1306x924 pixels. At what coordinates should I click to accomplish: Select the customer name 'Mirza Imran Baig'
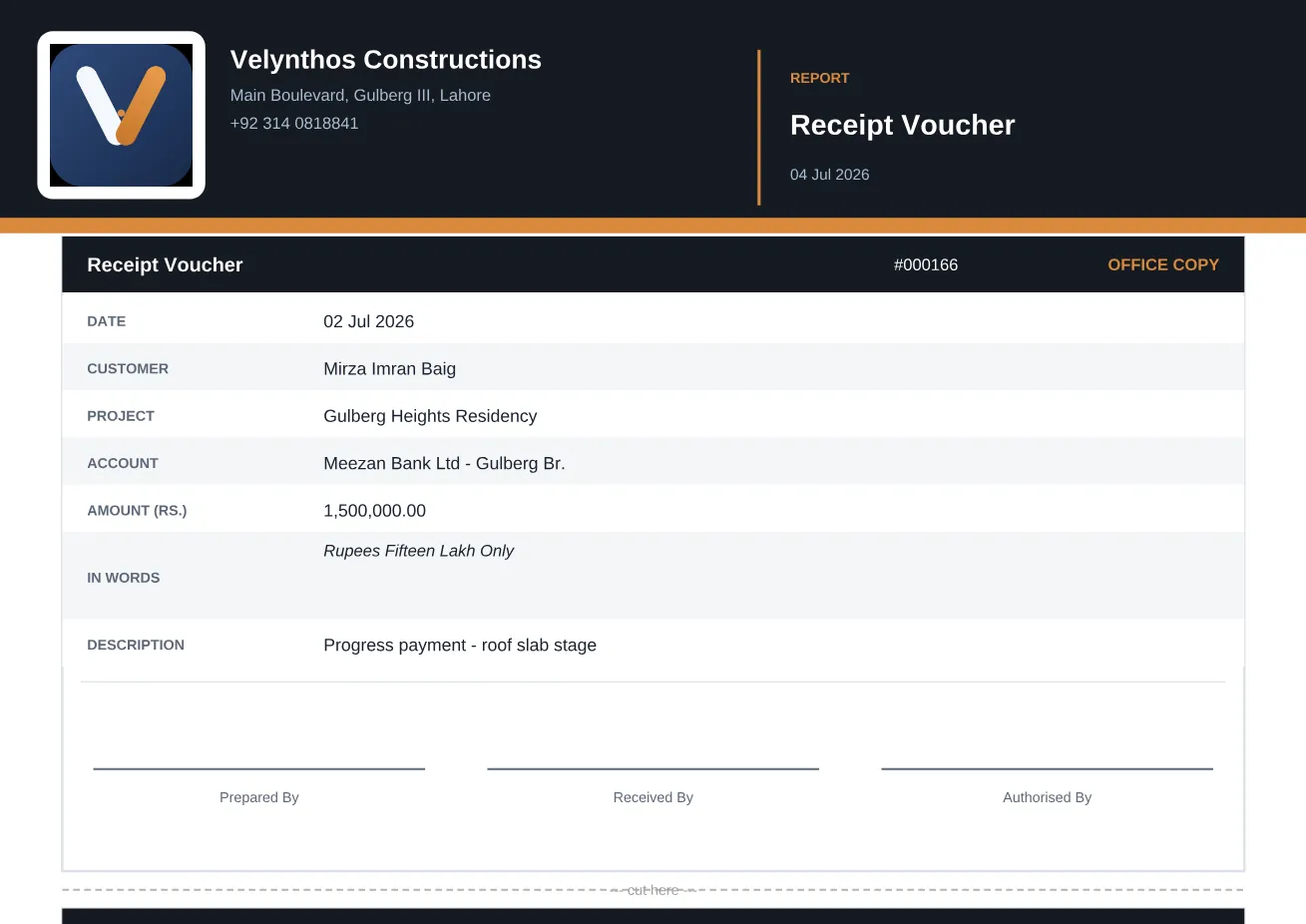click(390, 368)
